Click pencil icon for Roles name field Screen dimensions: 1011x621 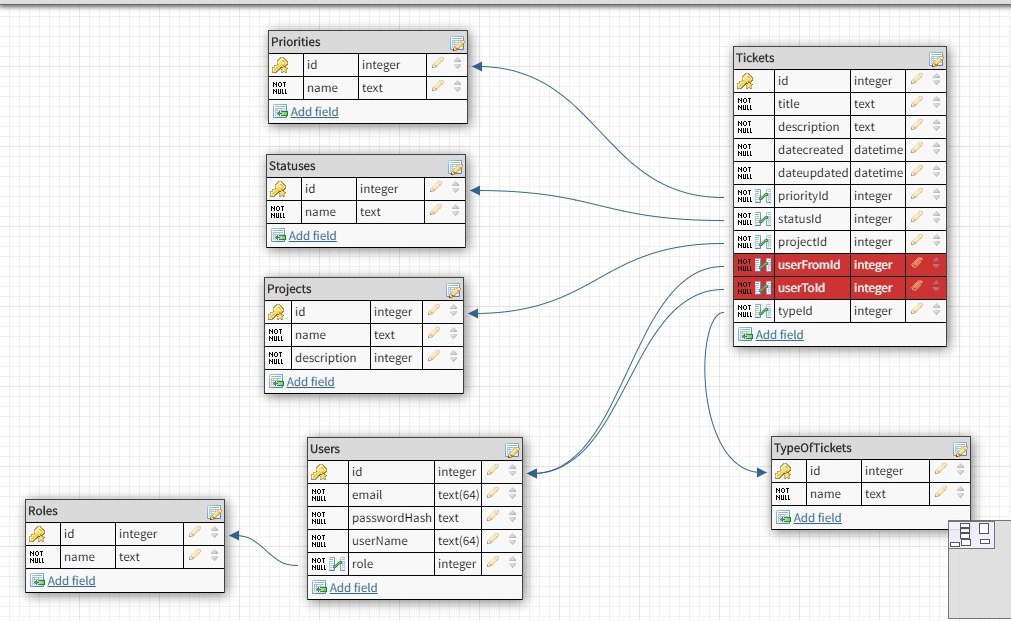tap(195, 555)
